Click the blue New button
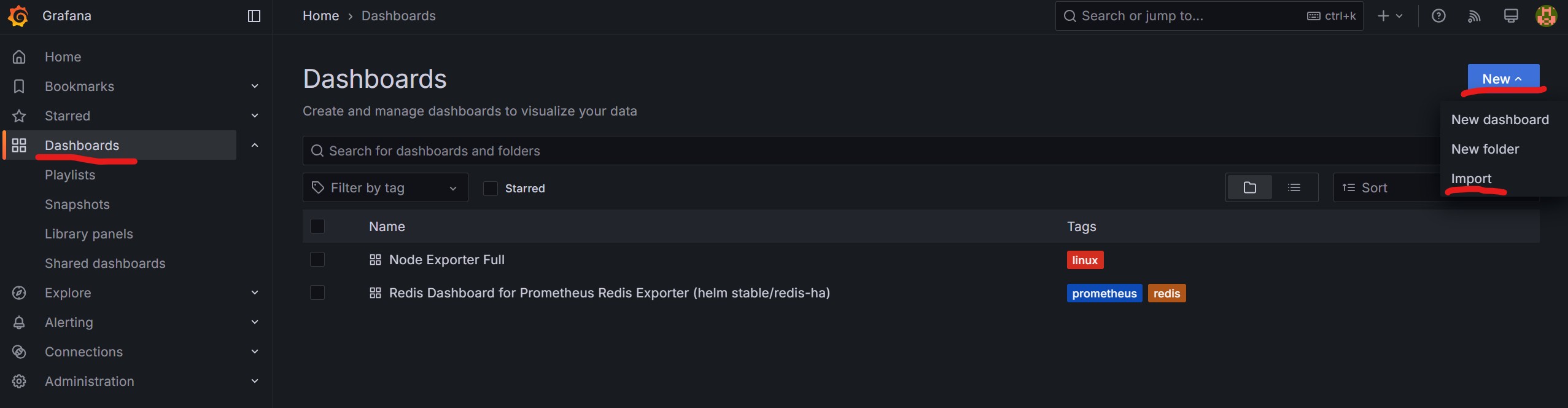The width and height of the screenshot is (1568, 408). click(1502, 79)
